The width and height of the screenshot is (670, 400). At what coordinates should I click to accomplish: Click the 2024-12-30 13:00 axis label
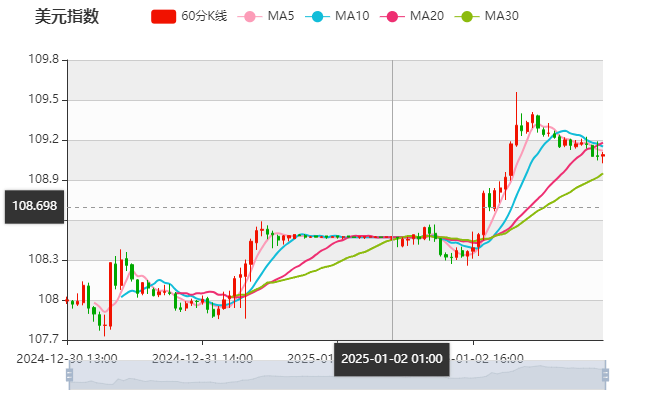point(67,357)
